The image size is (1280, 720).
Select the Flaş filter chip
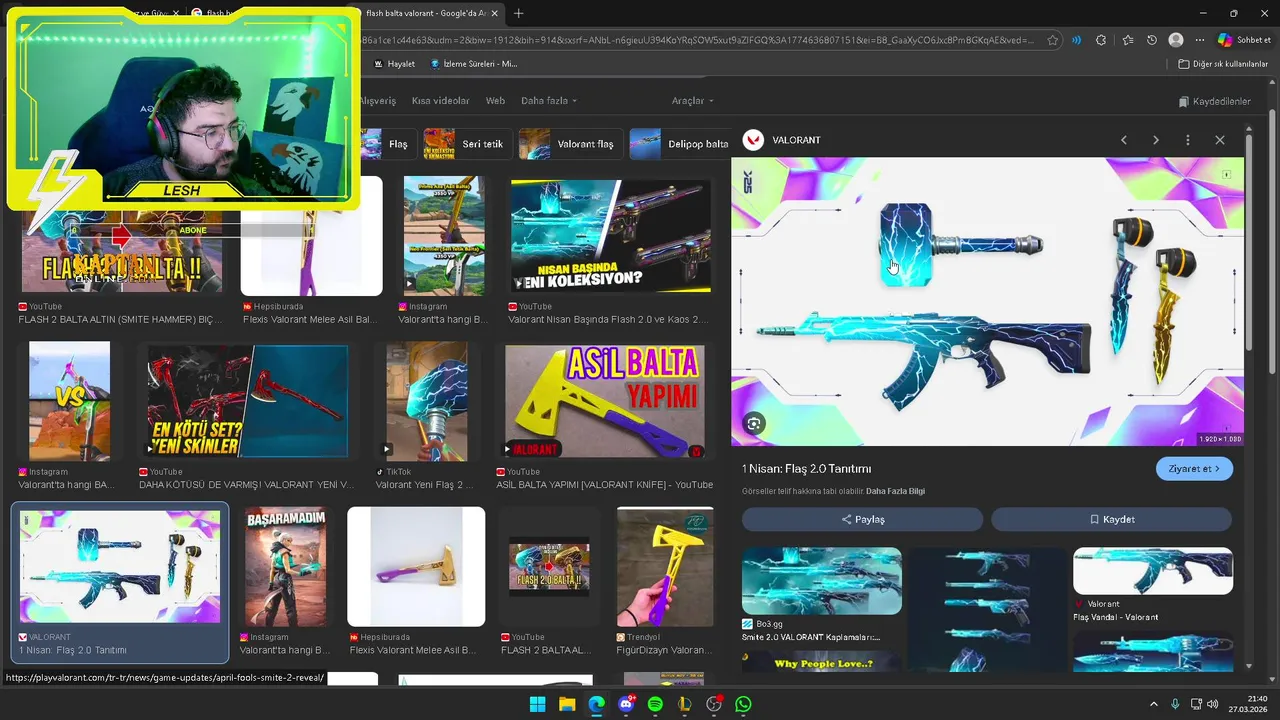pos(387,144)
